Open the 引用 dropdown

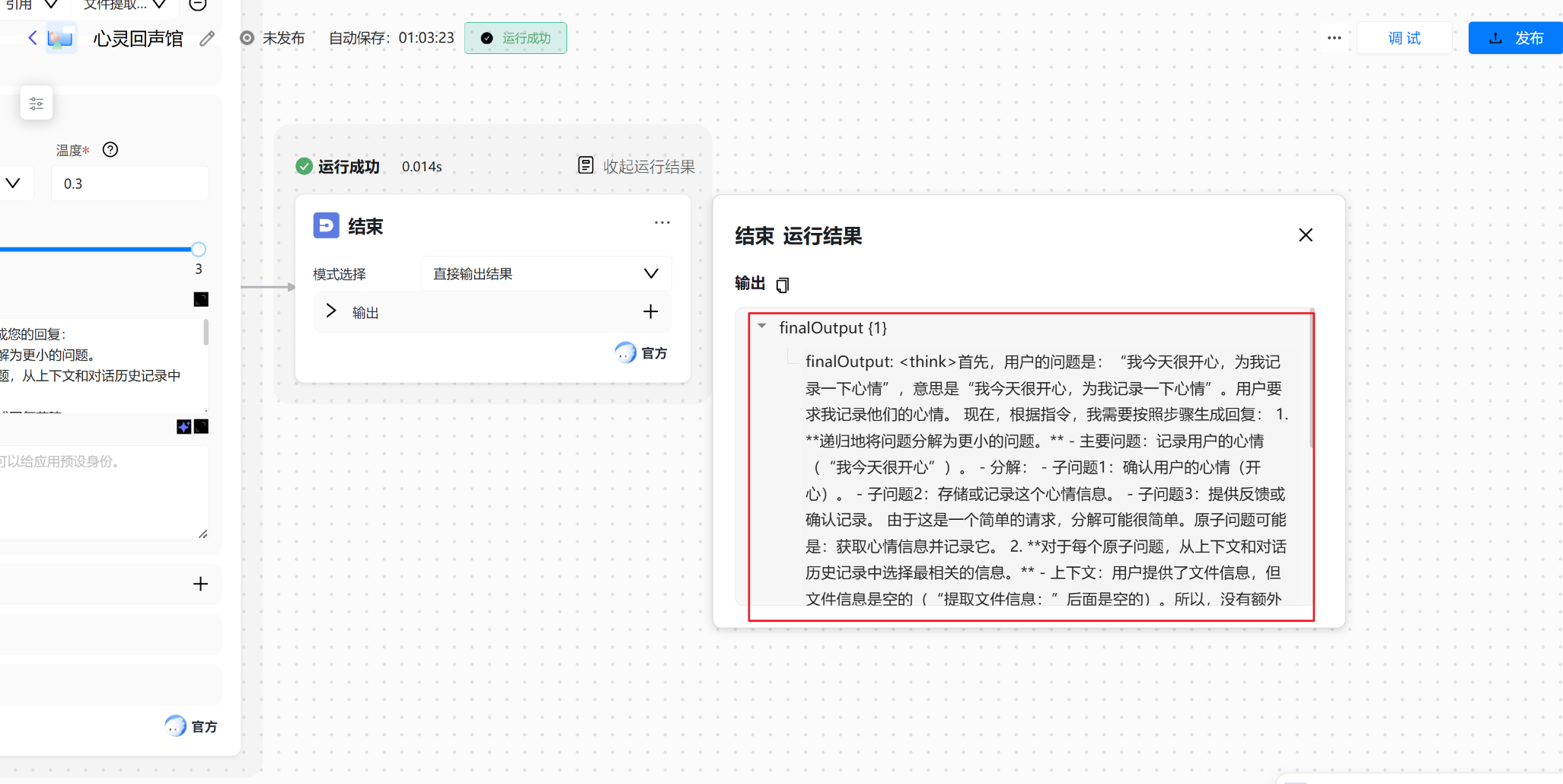(x=35, y=5)
